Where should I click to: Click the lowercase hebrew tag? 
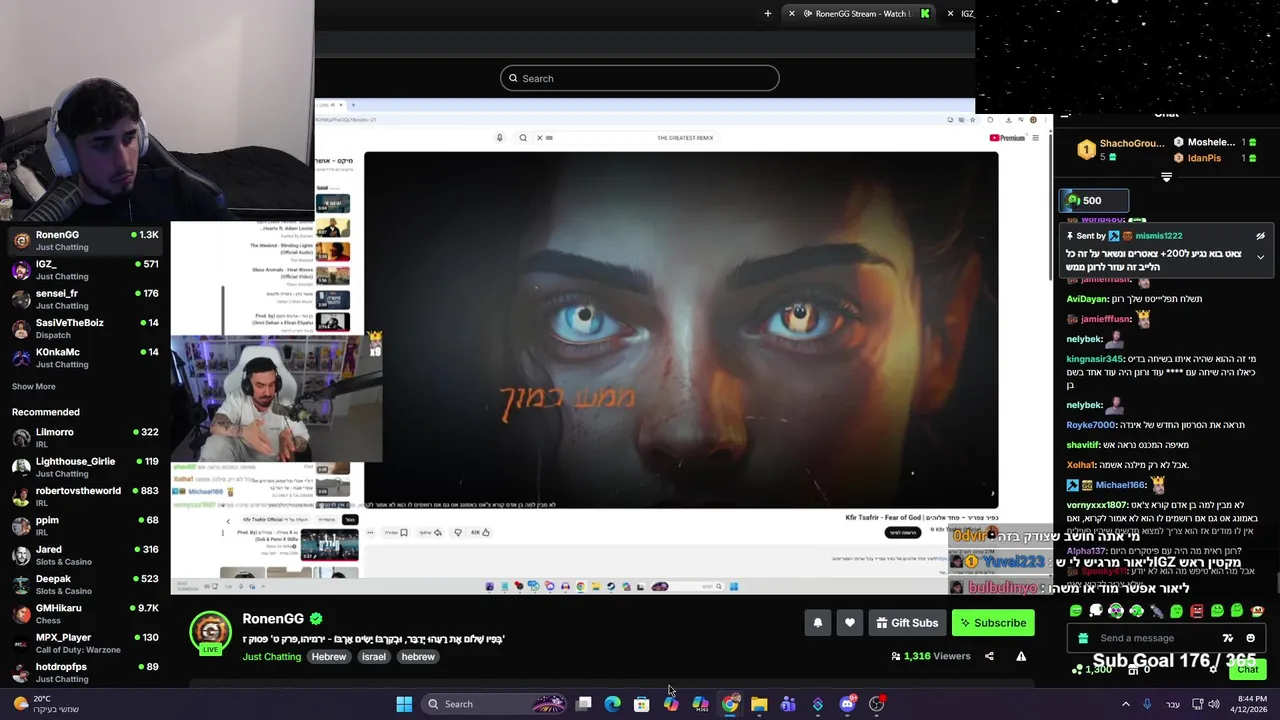point(418,657)
